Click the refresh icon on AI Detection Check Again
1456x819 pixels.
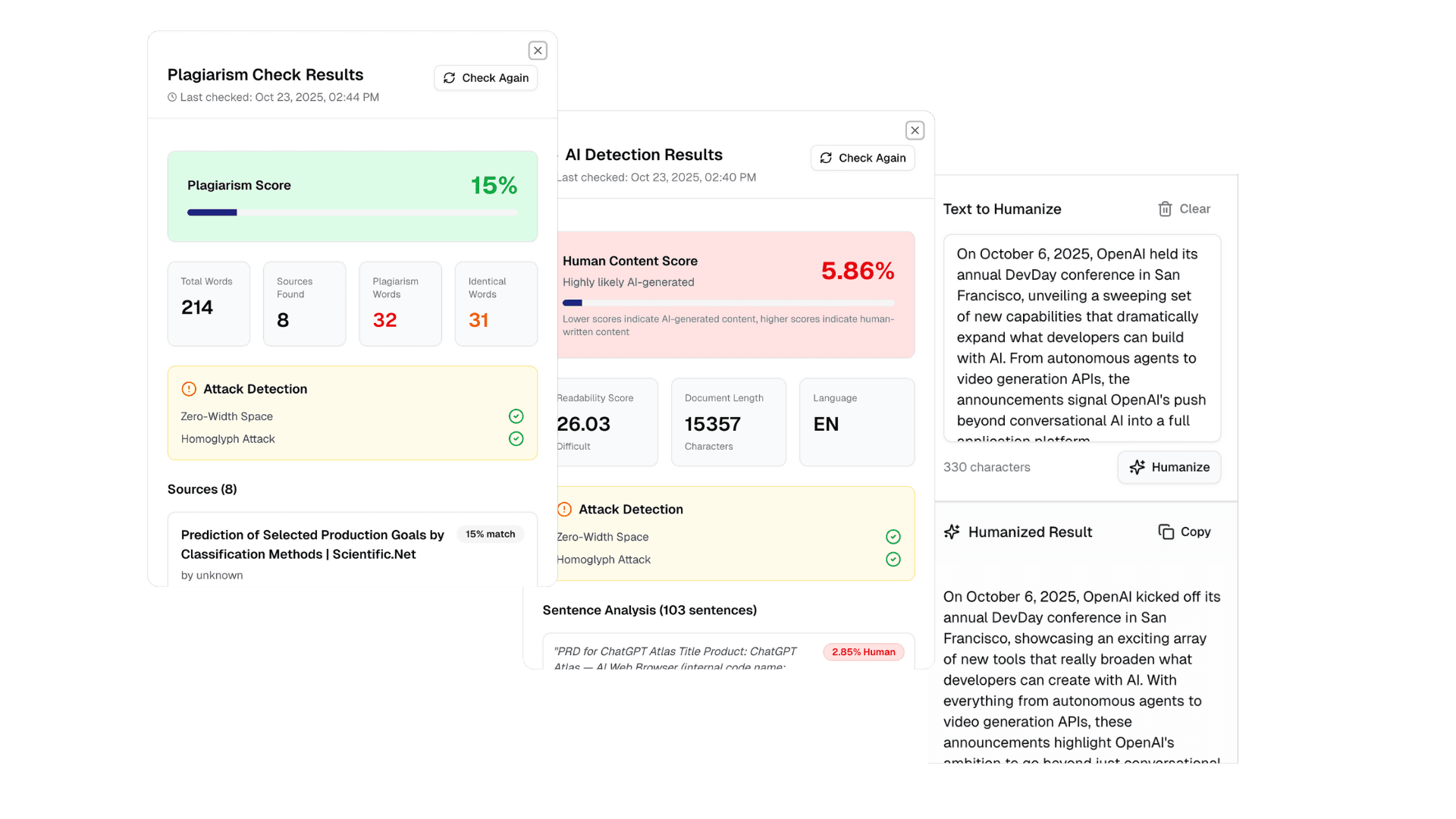point(827,158)
